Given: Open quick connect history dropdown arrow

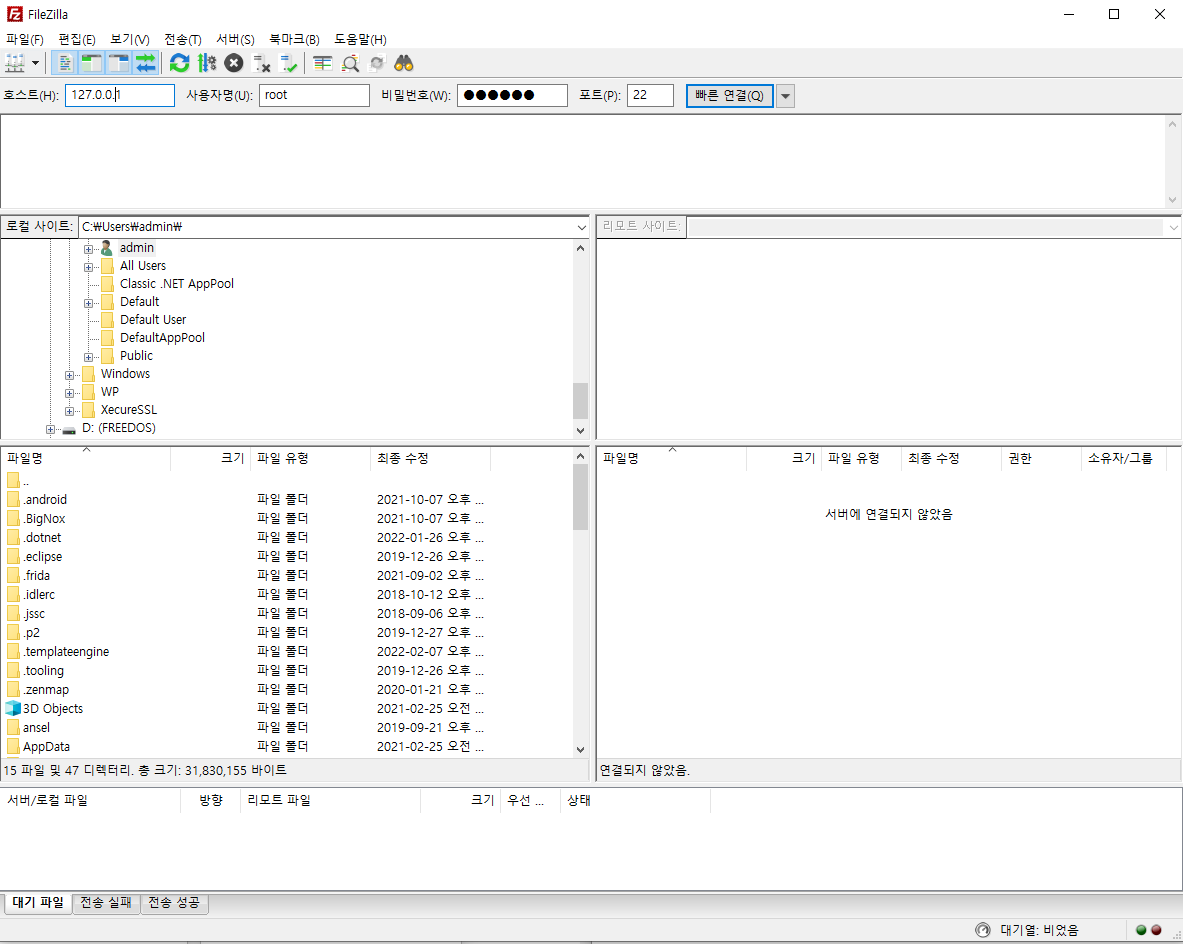Looking at the screenshot, I should point(785,96).
